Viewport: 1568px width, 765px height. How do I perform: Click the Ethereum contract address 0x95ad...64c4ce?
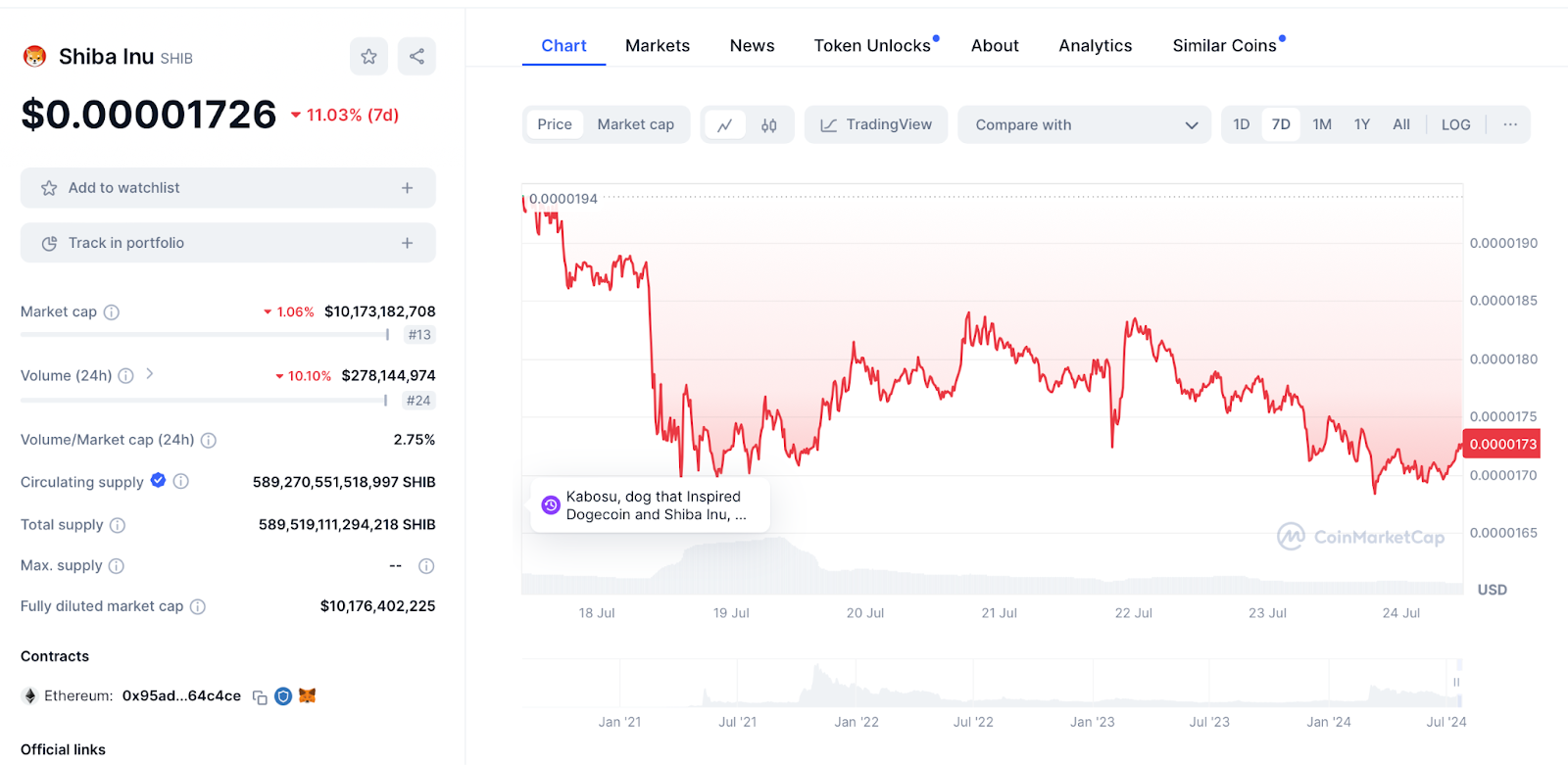(x=181, y=696)
